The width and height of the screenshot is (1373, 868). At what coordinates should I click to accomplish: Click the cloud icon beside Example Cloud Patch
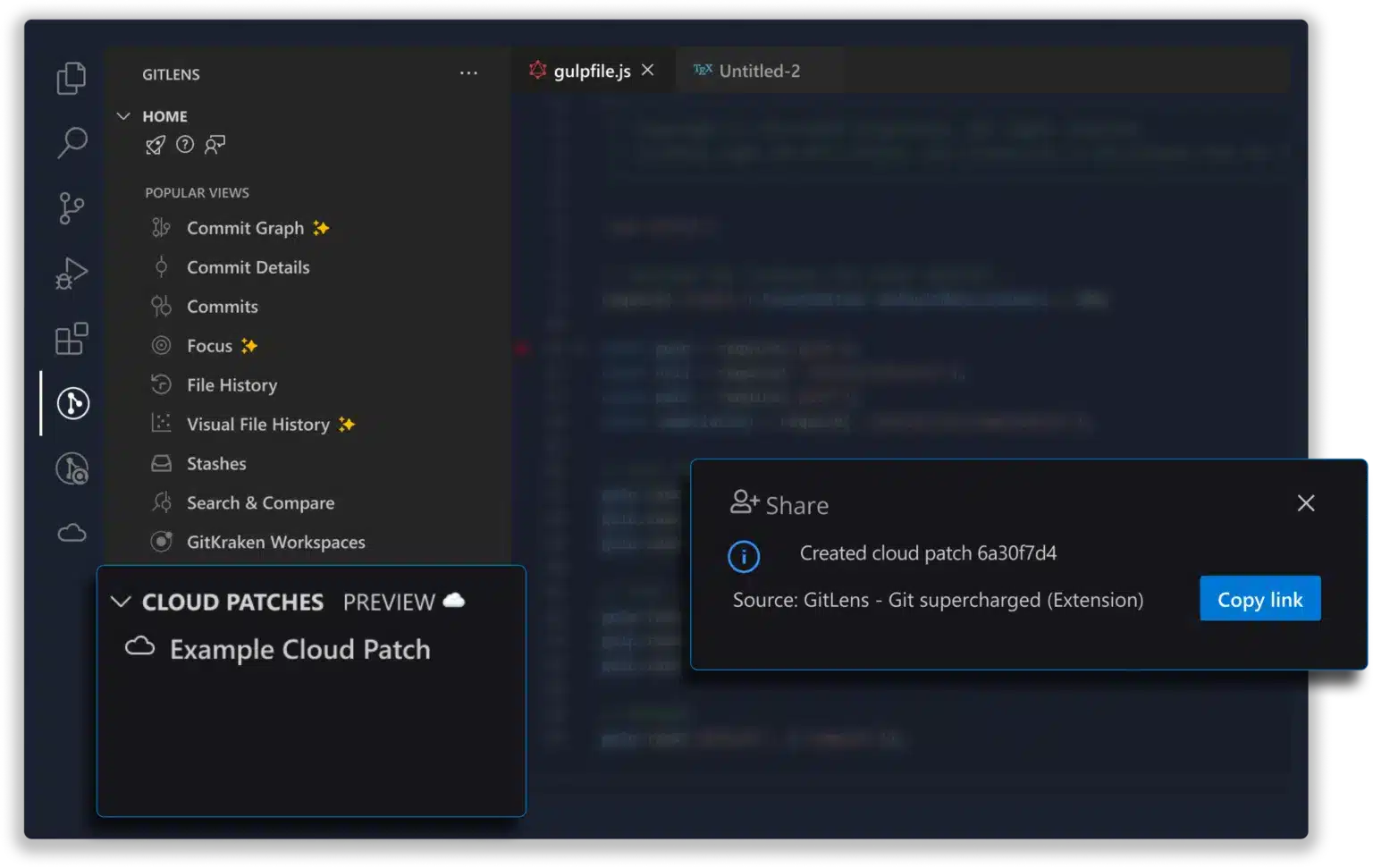coord(139,646)
